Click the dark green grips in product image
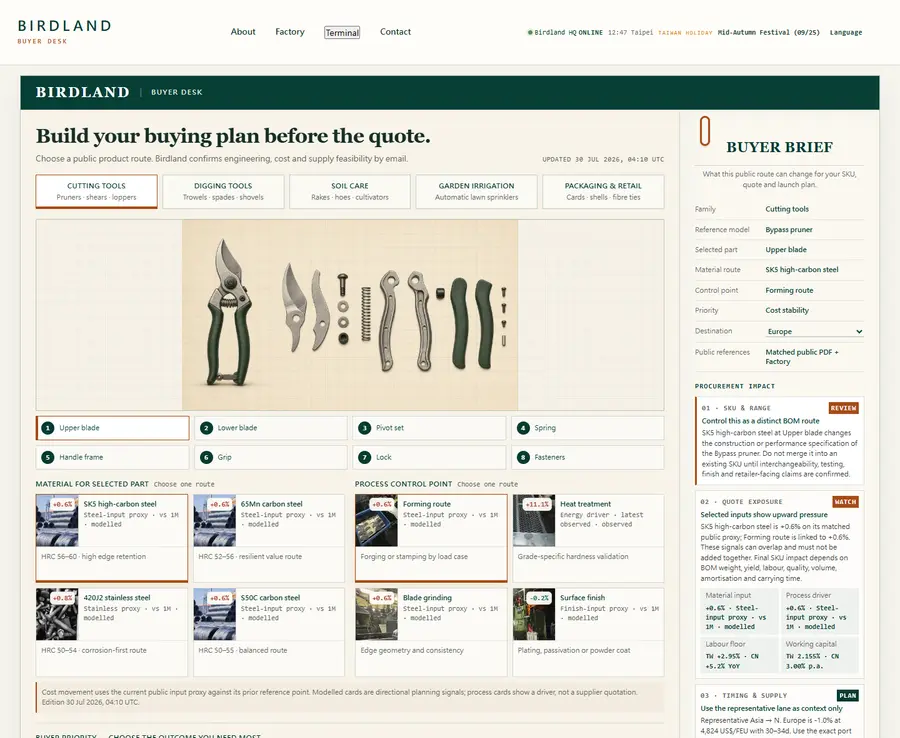This screenshot has width=900, height=738. tap(473, 323)
